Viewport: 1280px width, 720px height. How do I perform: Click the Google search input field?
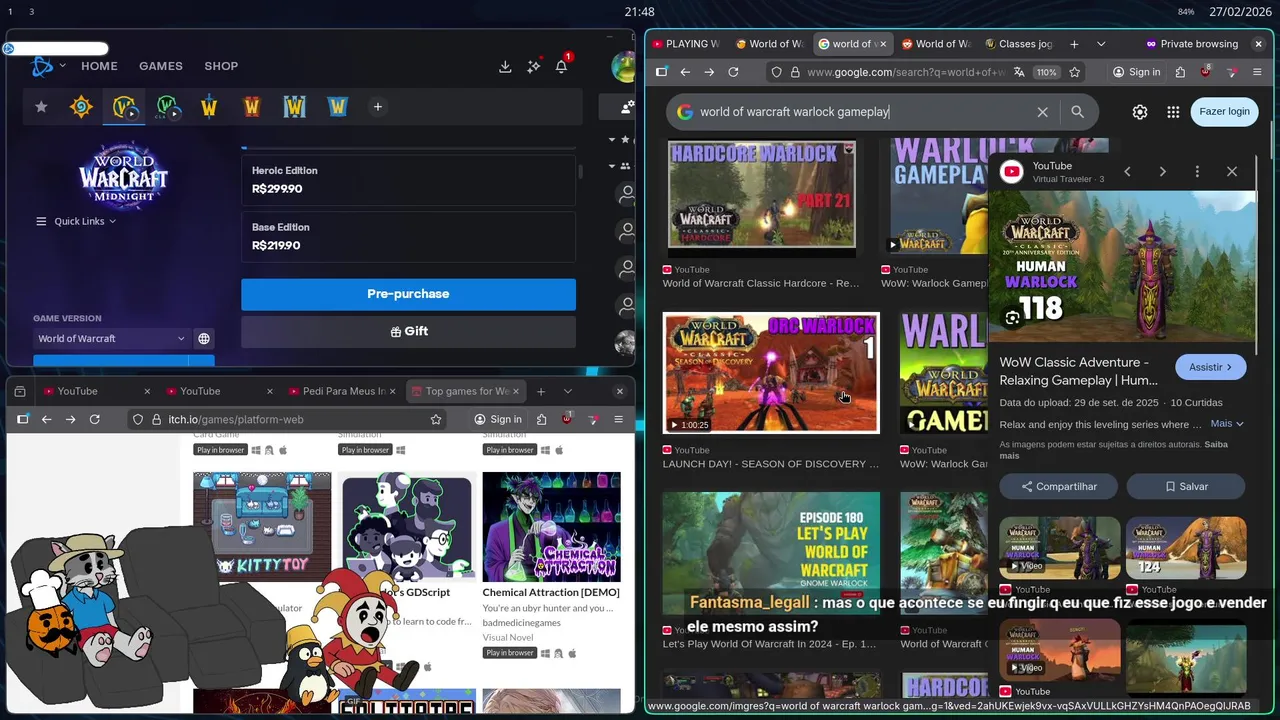(860, 112)
